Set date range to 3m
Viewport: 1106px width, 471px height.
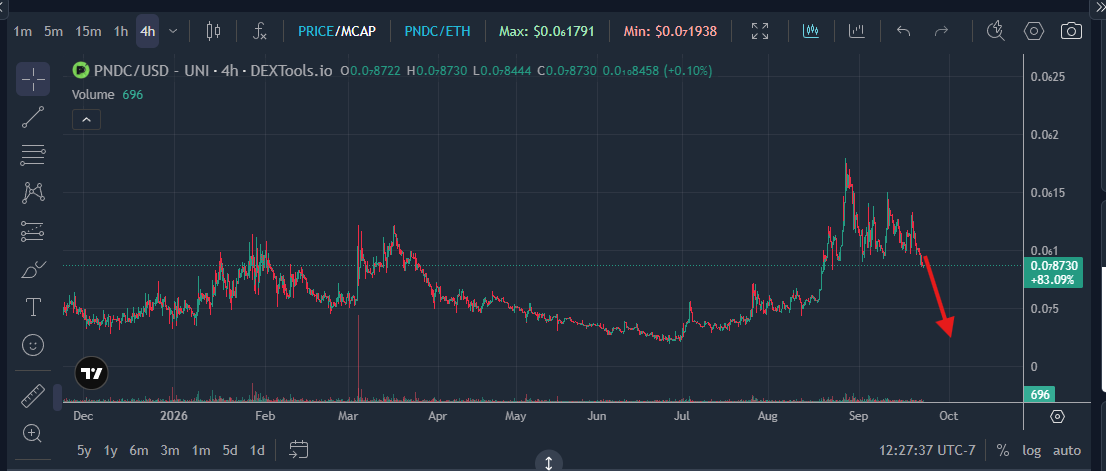coord(169,451)
